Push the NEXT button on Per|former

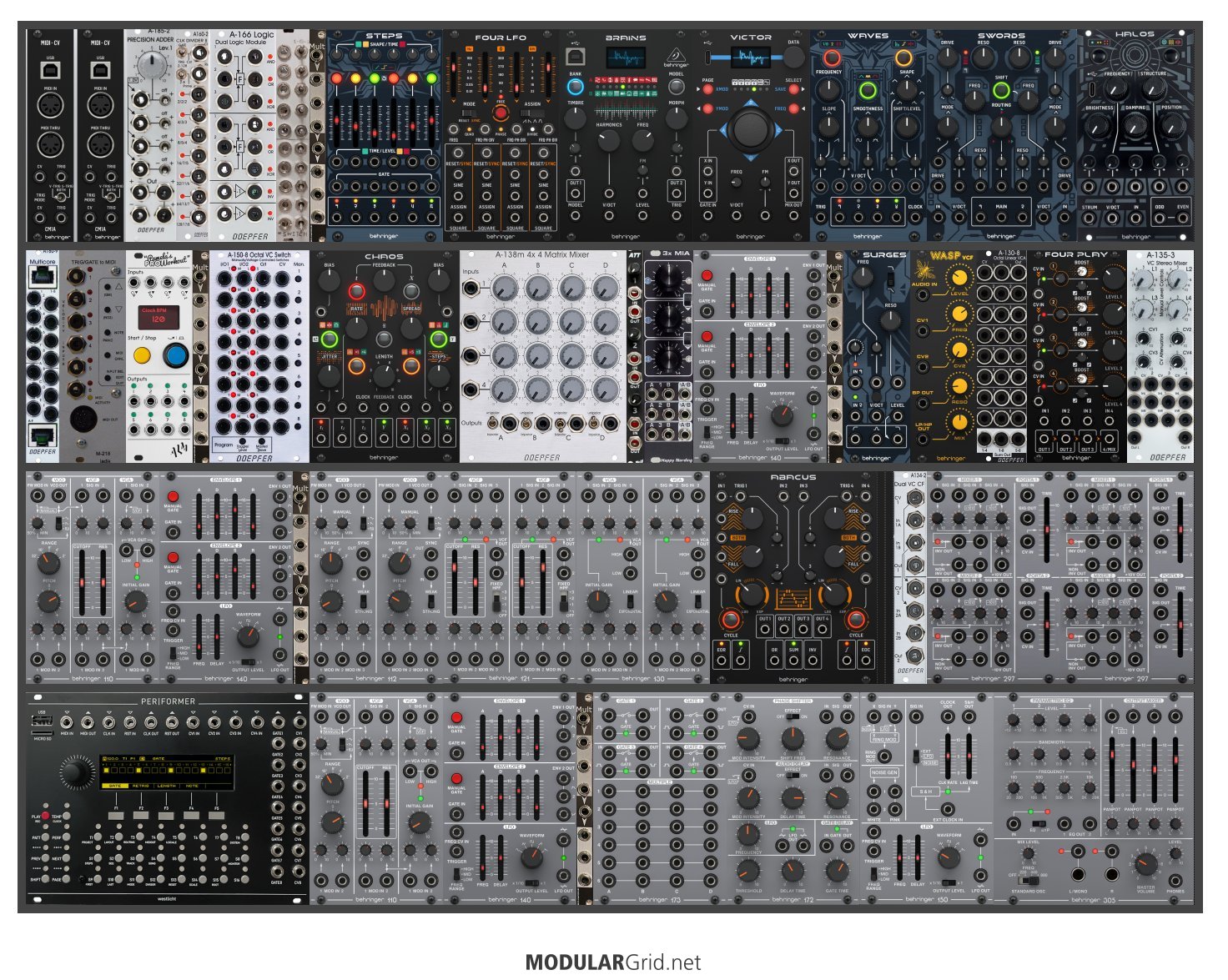[68, 860]
